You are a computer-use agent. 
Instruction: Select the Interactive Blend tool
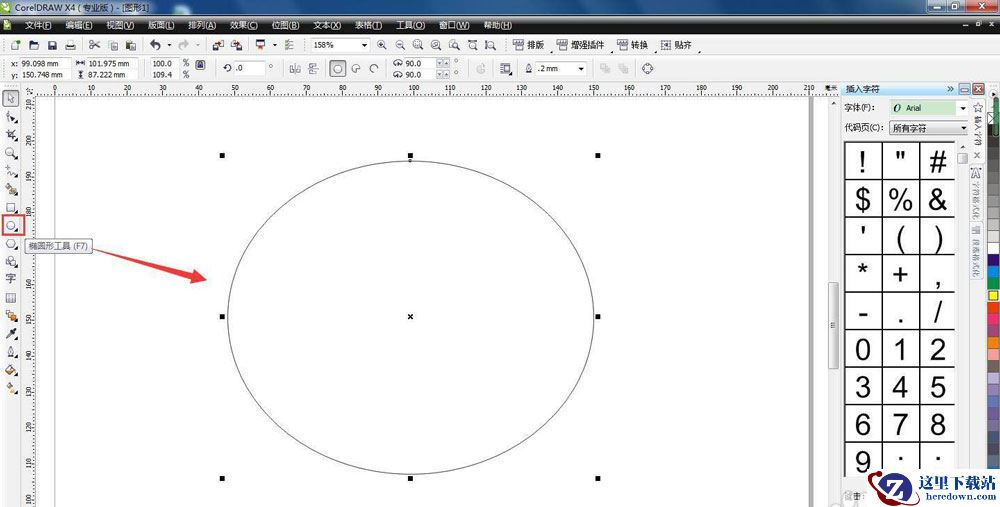(x=11, y=316)
